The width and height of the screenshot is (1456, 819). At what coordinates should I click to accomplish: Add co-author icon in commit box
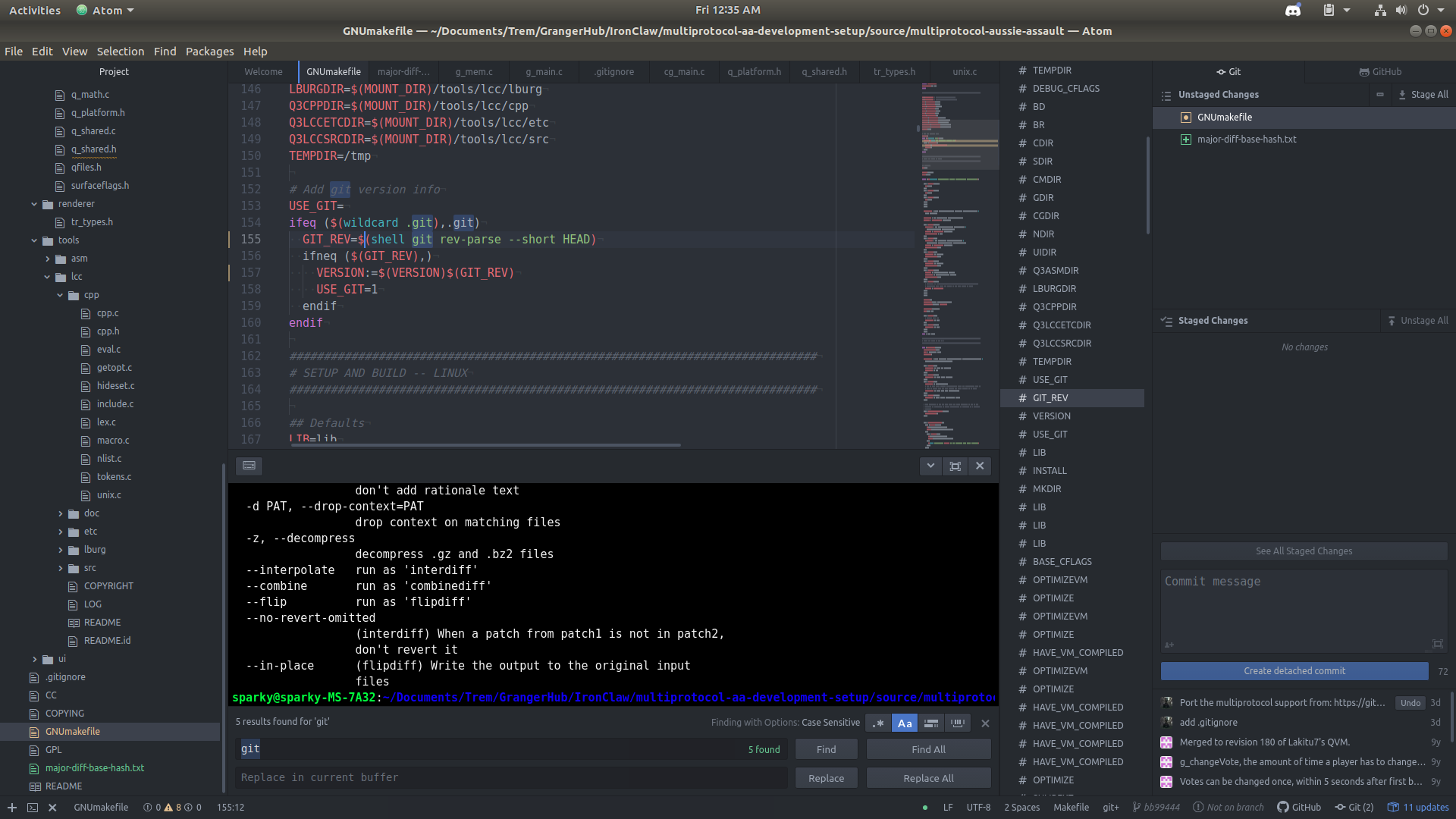(1169, 645)
